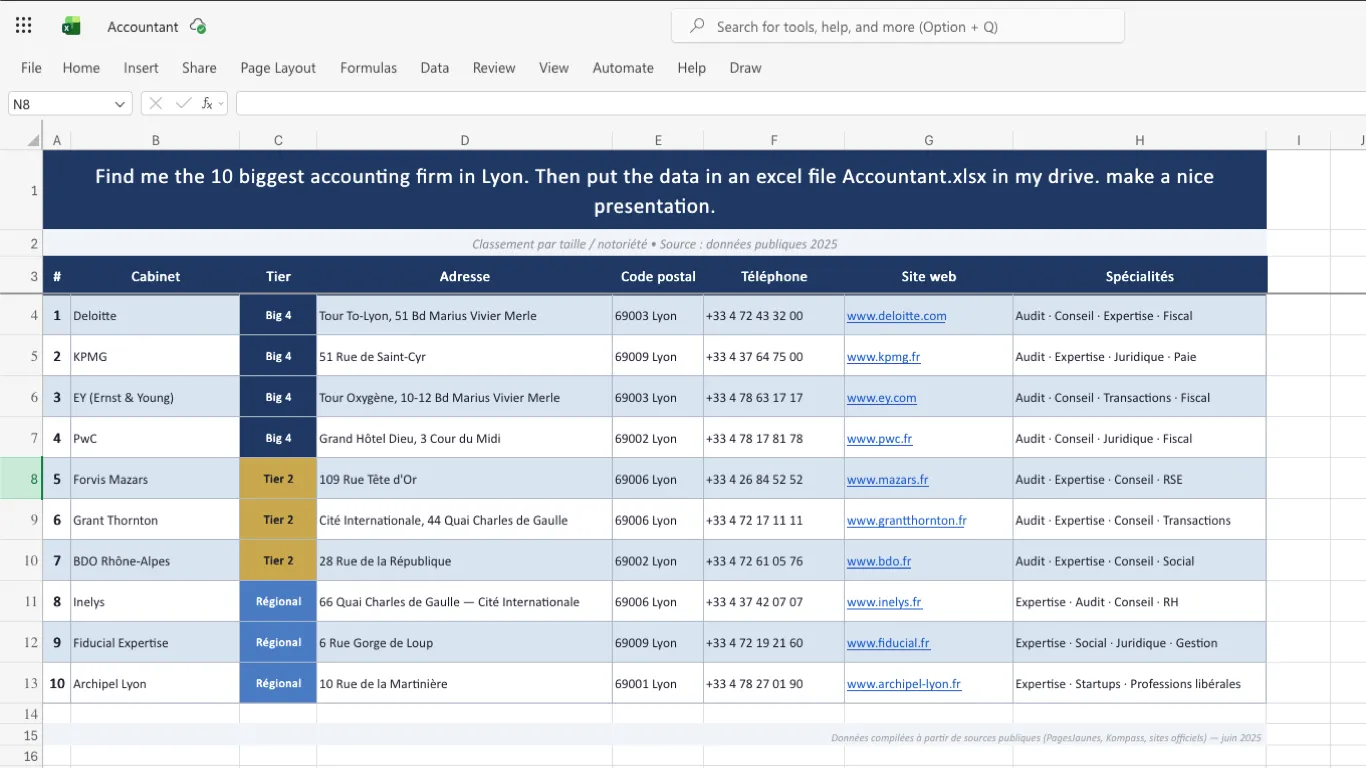Click the cancel formula X icon

[x=155, y=103]
